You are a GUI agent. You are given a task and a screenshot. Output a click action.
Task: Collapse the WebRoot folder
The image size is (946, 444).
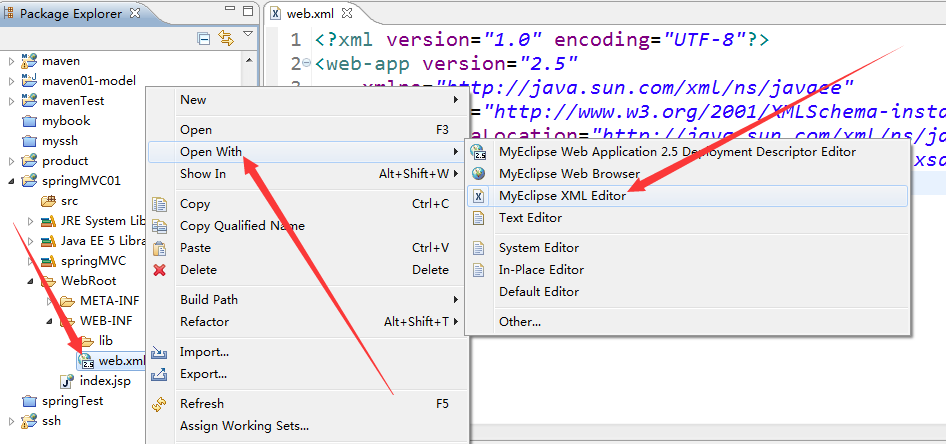tap(30, 281)
